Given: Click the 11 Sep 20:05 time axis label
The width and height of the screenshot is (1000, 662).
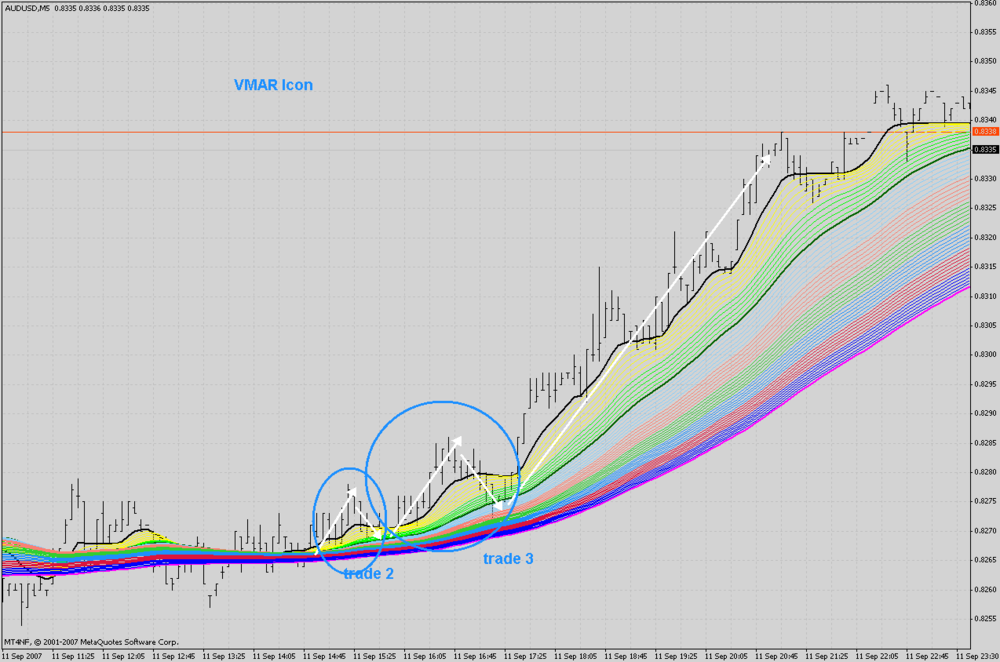Looking at the screenshot, I should 725,656.
